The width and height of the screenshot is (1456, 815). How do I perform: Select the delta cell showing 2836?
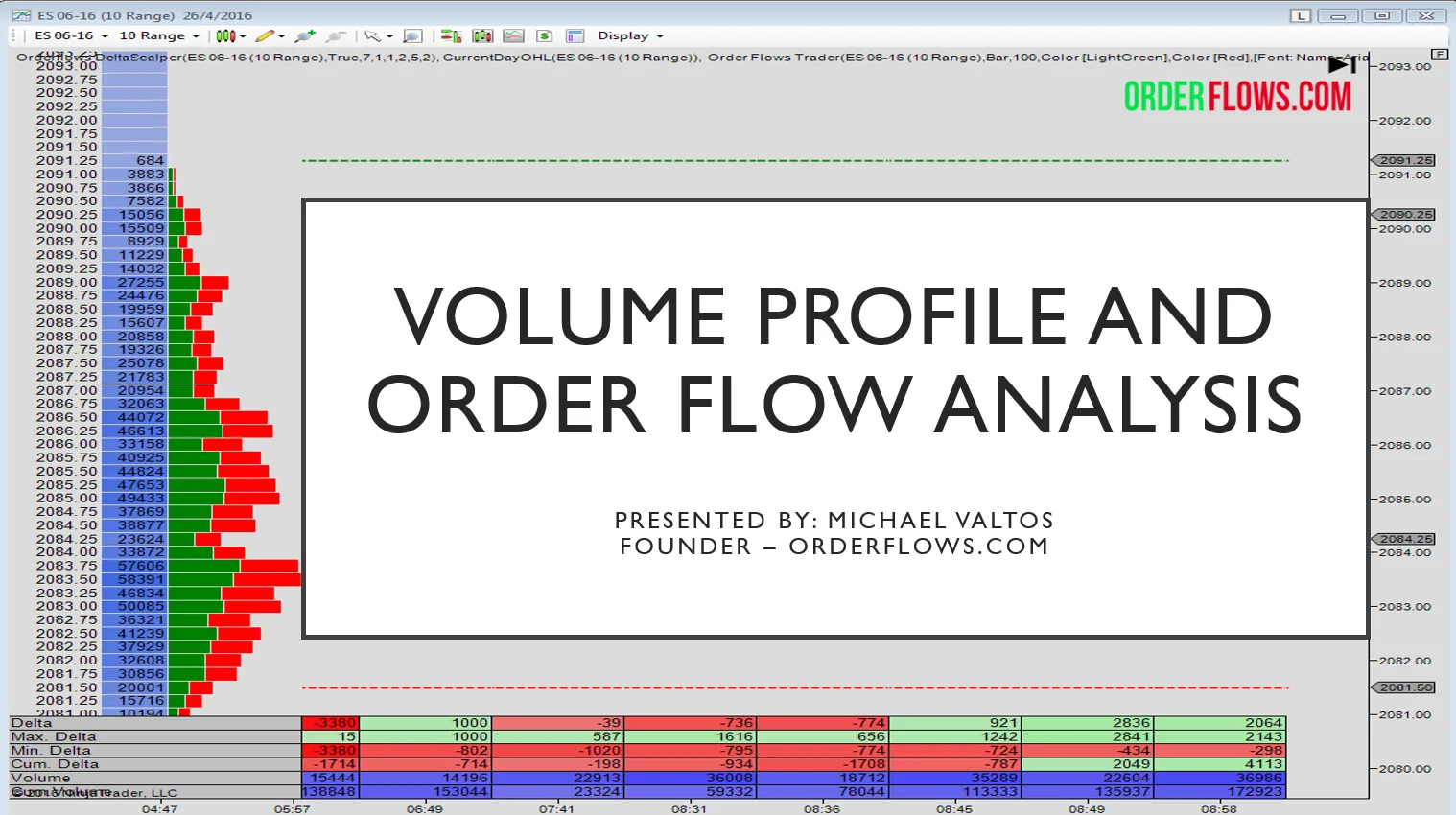(x=1087, y=723)
